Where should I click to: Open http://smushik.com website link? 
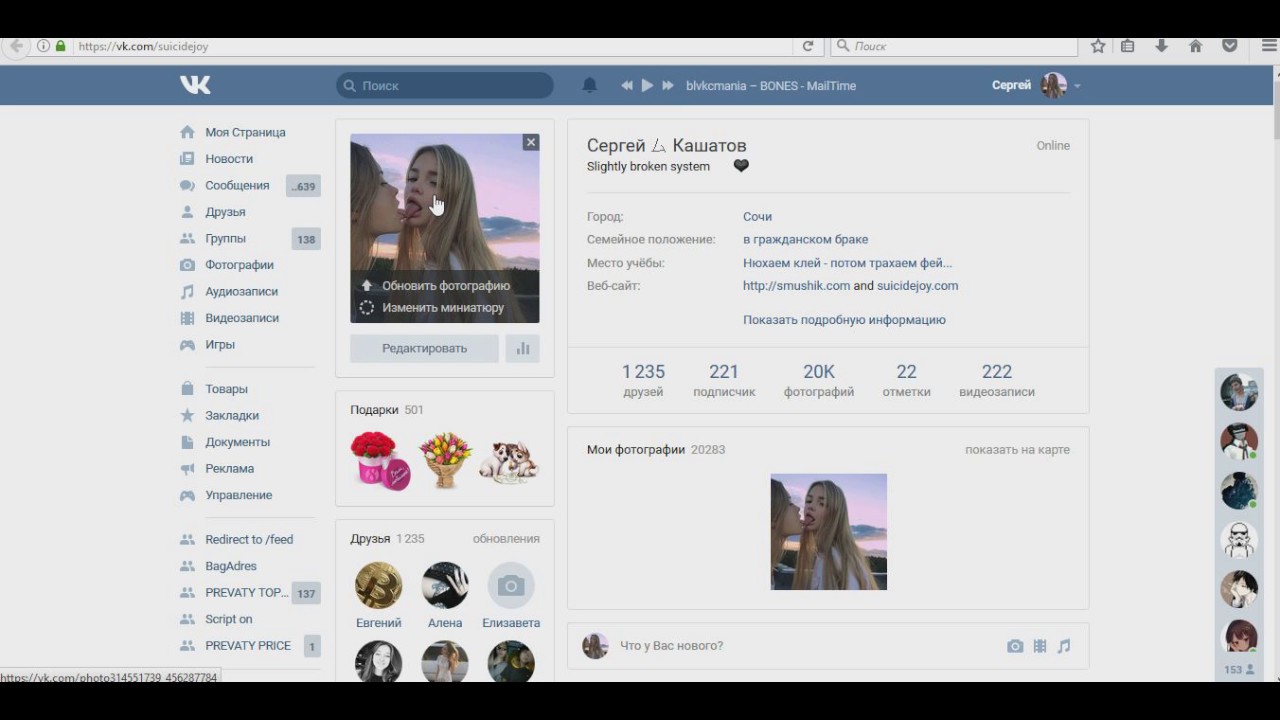coord(796,285)
